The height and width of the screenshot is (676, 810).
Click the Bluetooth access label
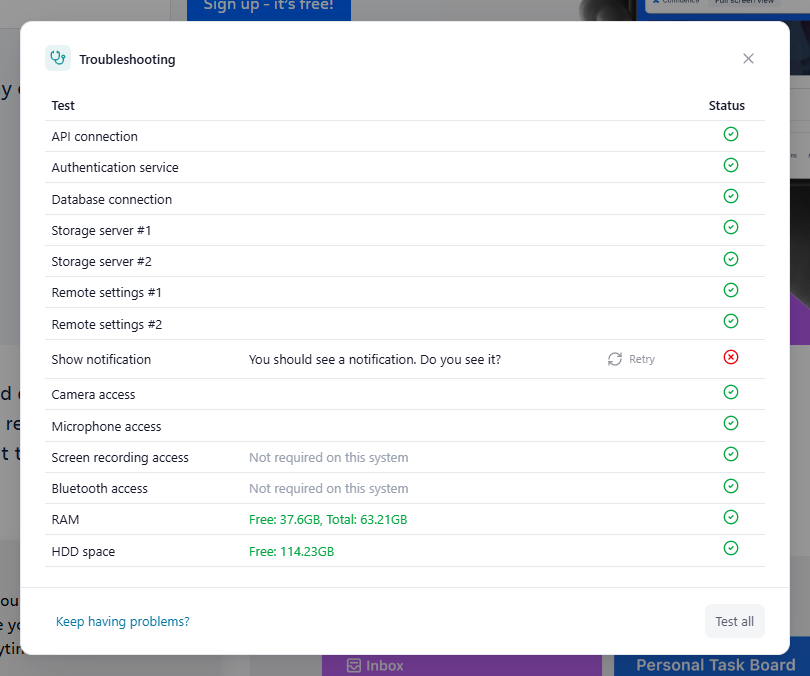100,489
